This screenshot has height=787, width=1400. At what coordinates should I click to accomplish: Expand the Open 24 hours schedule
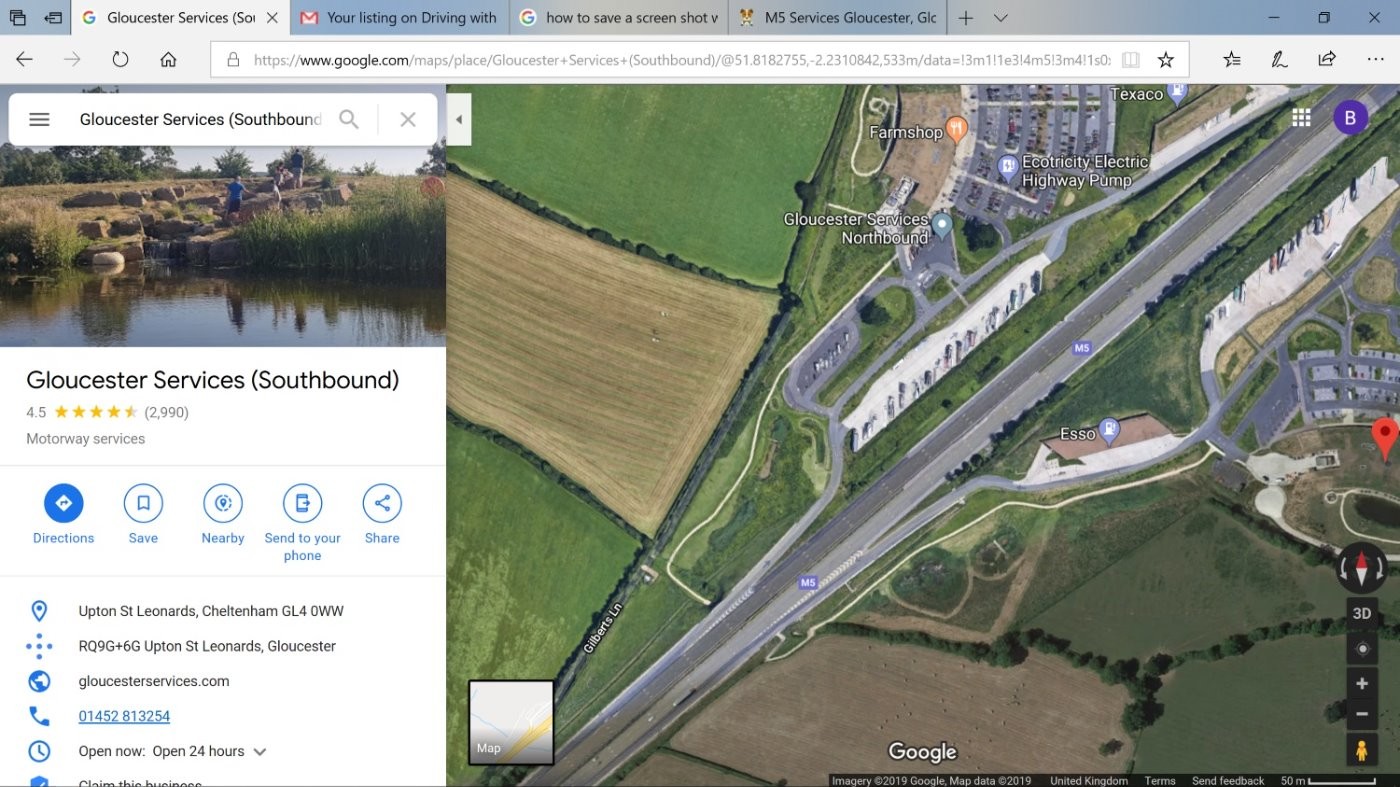(260, 751)
